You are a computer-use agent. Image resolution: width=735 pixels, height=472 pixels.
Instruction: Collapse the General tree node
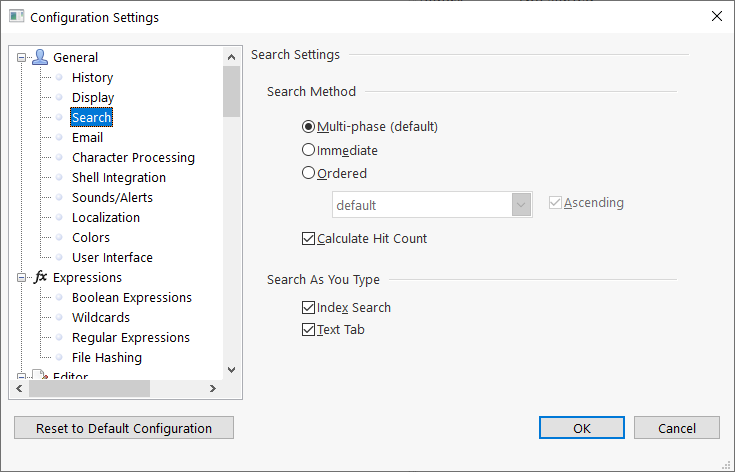[x=21, y=58]
